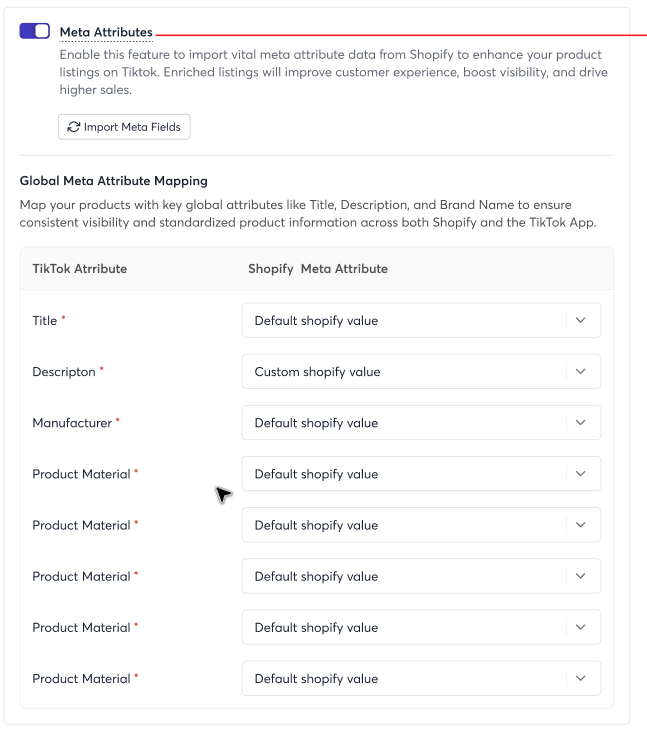Viewport: 647px width, 739px height.
Task: Open the Custom shopify value dropdown
Action: coord(421,371)
